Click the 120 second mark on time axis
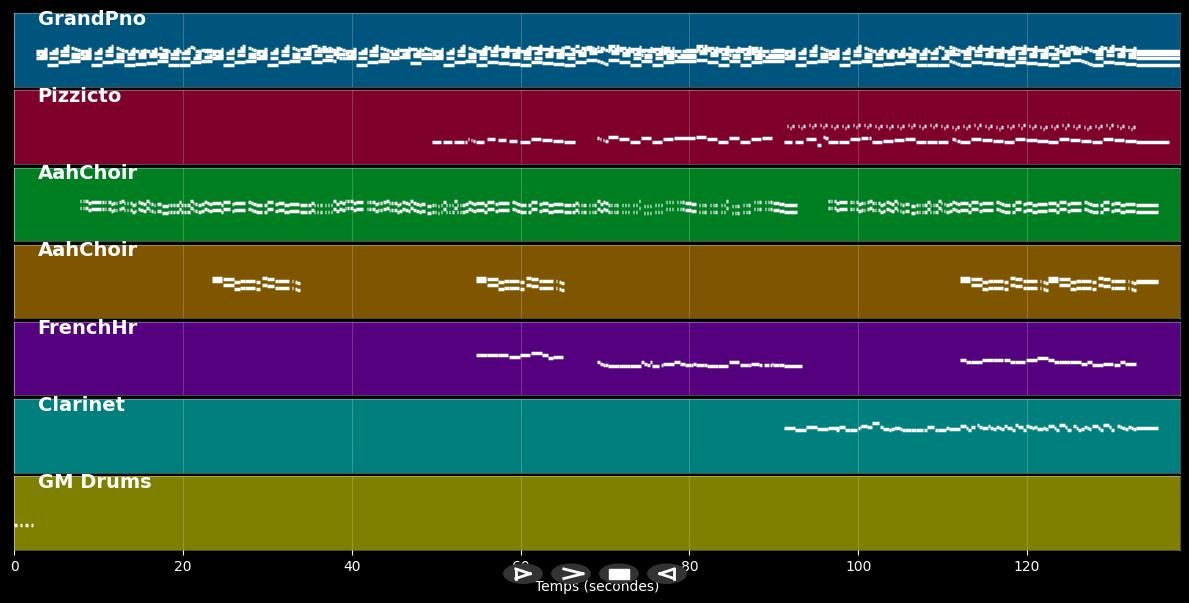The height and width of the screenshot is (603, 1189). [1027, 566]
